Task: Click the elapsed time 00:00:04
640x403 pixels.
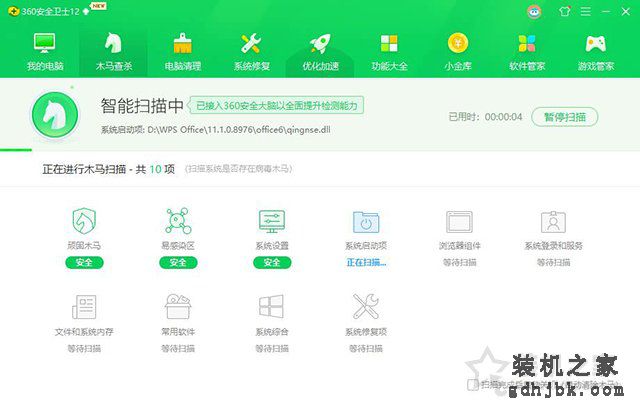Action: tap(503, 117)
